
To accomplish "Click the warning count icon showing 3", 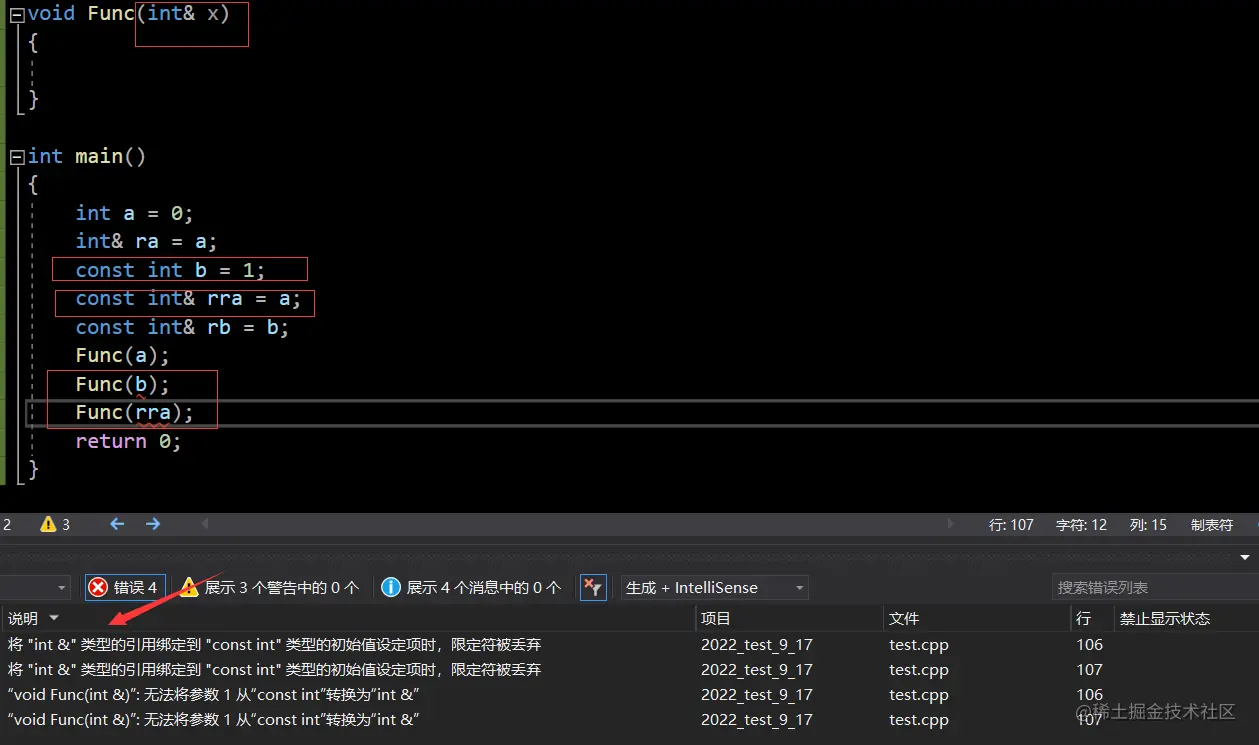I will coord(55,524).
